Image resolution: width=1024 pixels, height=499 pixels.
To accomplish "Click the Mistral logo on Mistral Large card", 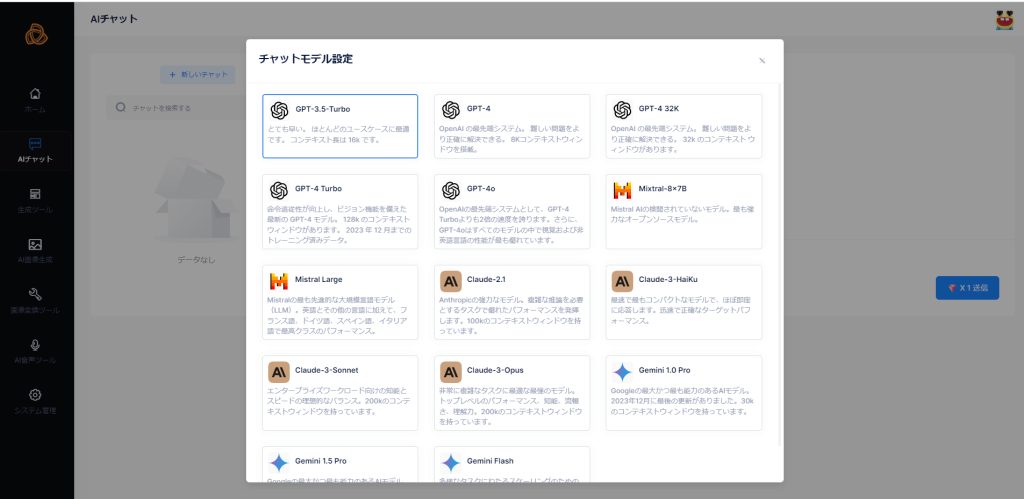I will 279,281.
